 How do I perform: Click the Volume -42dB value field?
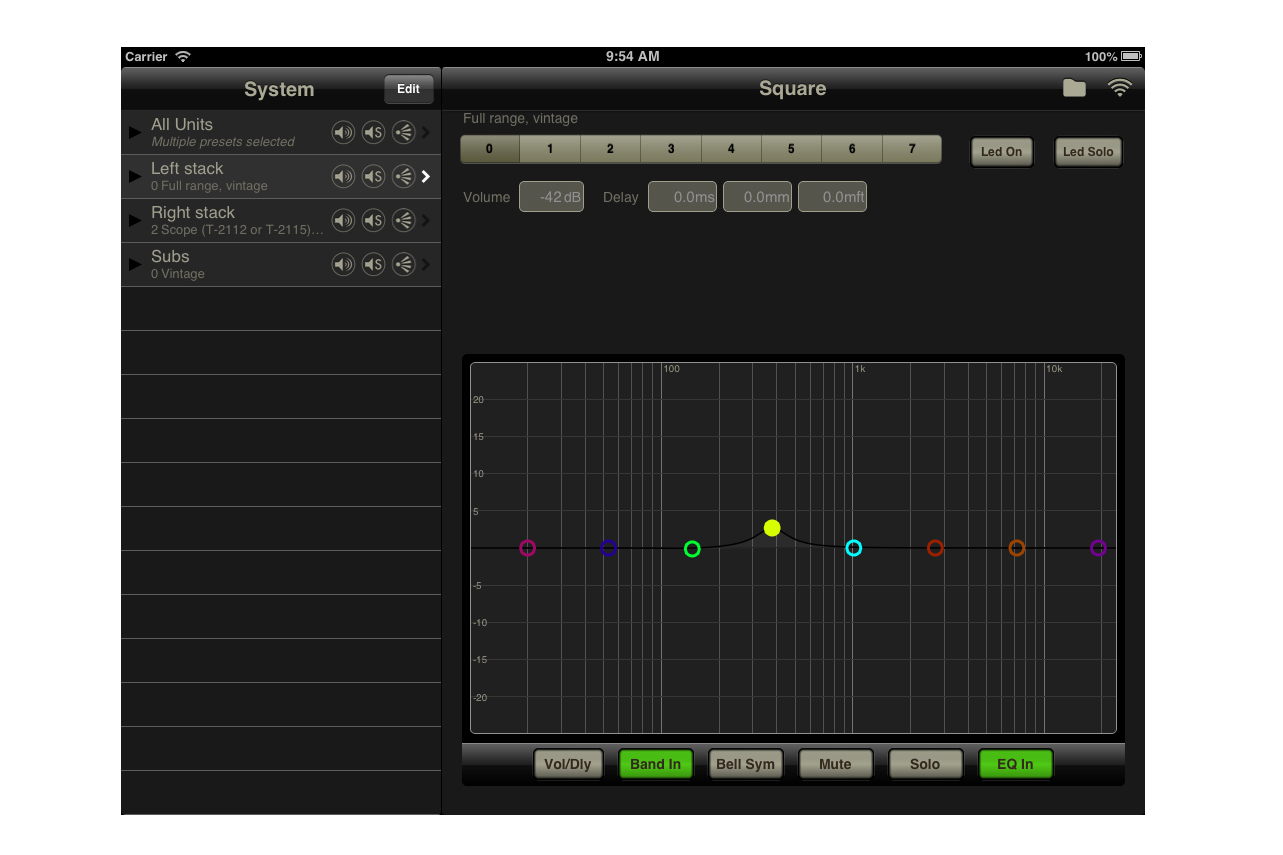(551, 196)
